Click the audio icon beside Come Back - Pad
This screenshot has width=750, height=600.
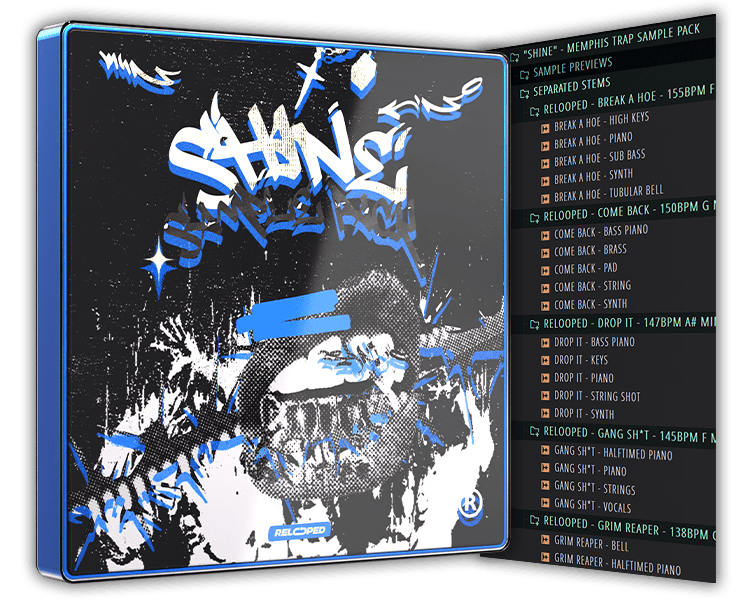coord(543,268)
